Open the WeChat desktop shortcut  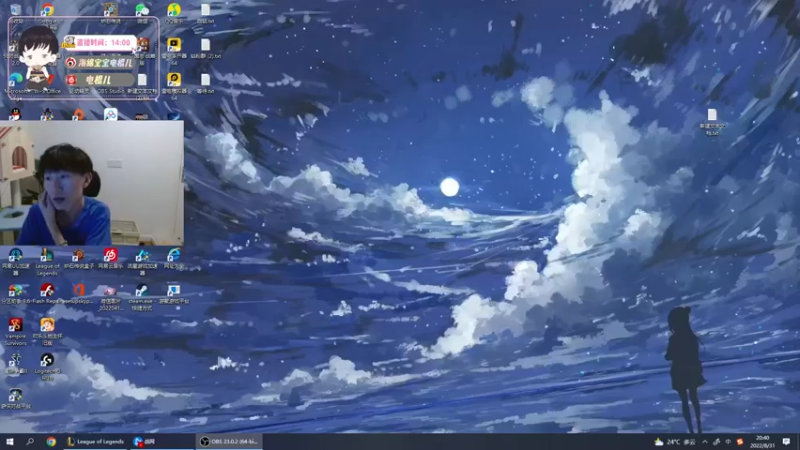click(142, 13)
